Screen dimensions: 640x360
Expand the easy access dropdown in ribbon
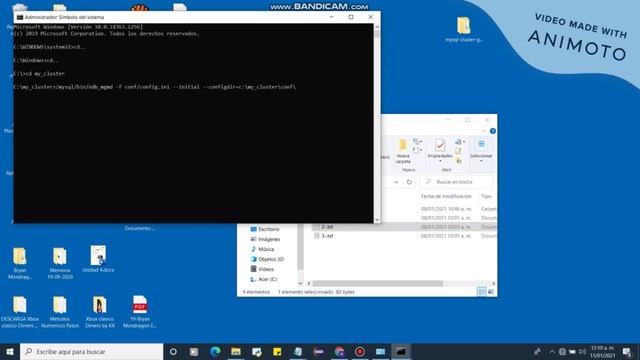click(x=417, y=150)
